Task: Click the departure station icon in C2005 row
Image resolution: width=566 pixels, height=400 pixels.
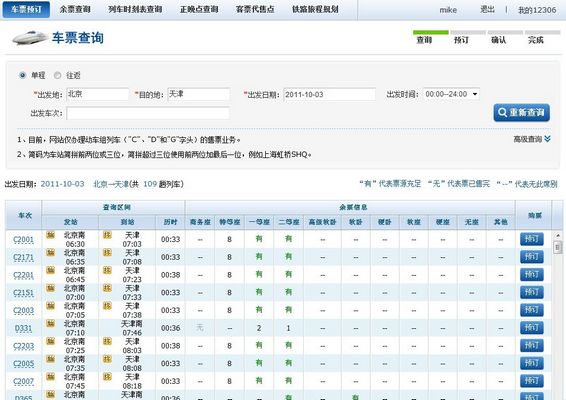Action: pyautogui.click(x=51, y=359)
